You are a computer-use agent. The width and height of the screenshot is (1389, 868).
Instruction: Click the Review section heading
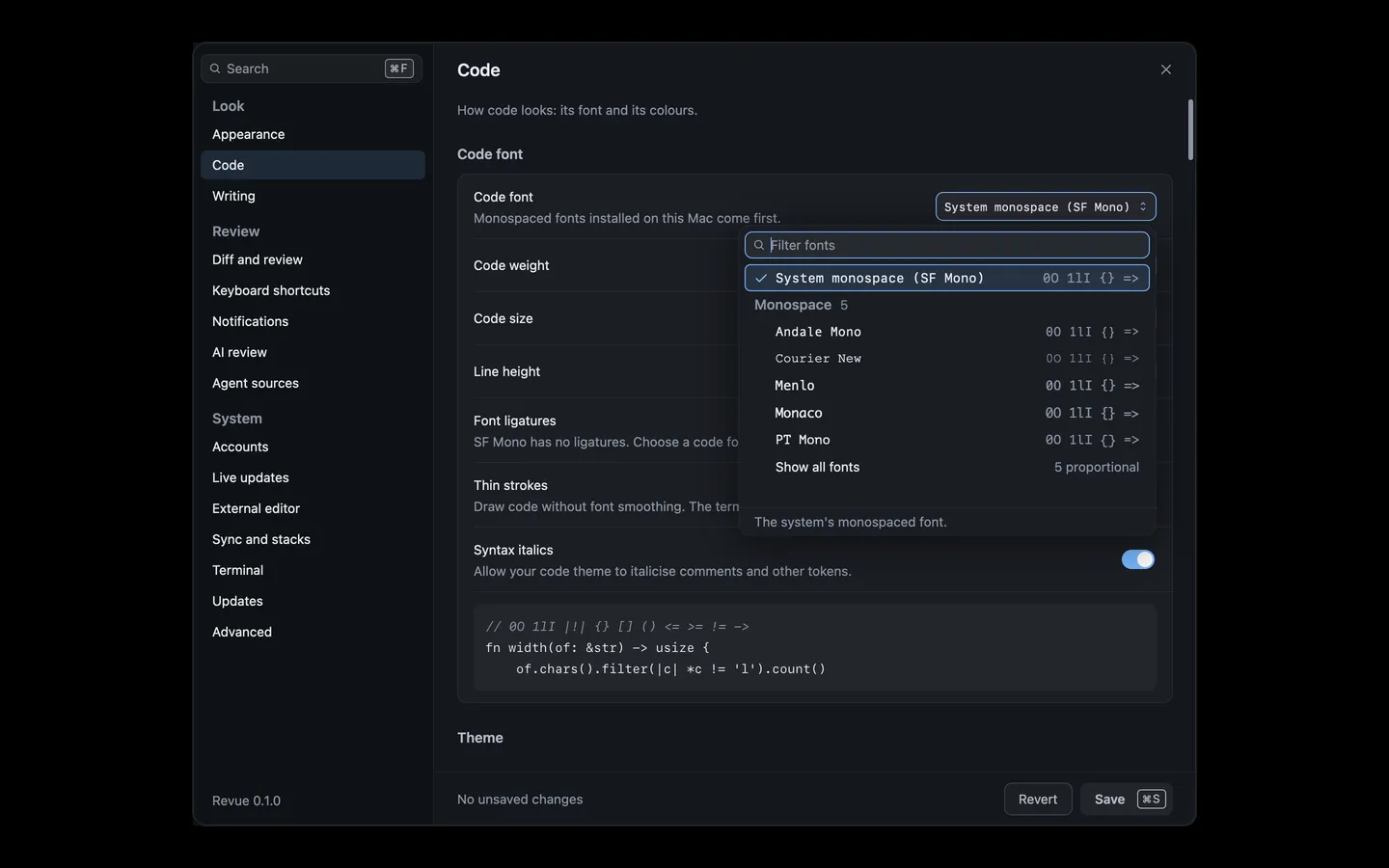(x=235, y=231)
